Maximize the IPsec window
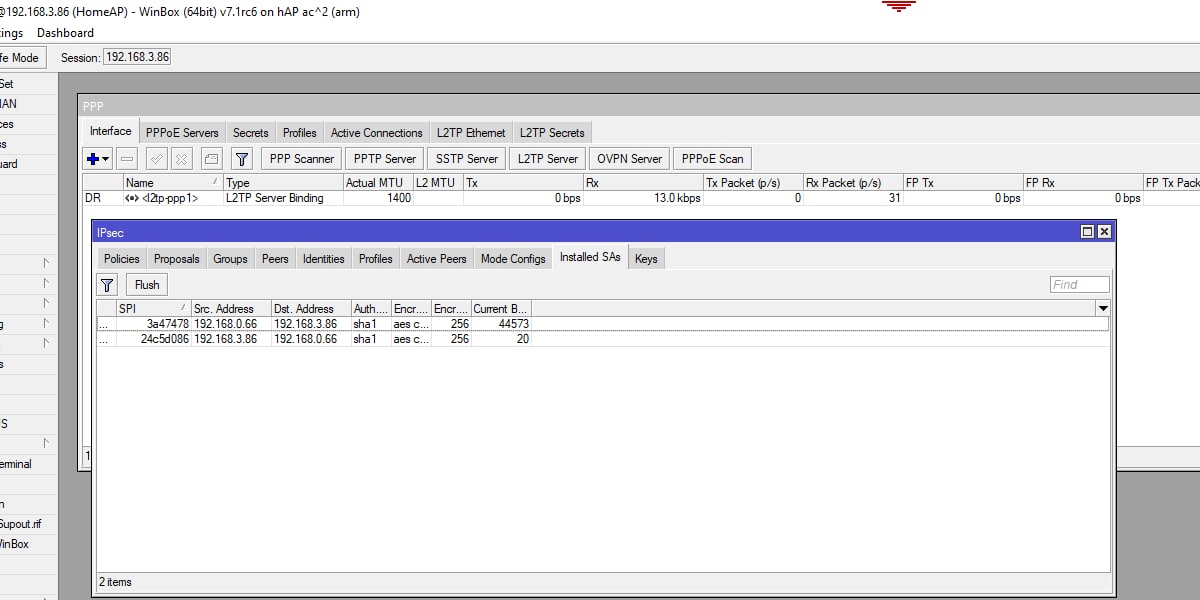 click(1087, 231)
